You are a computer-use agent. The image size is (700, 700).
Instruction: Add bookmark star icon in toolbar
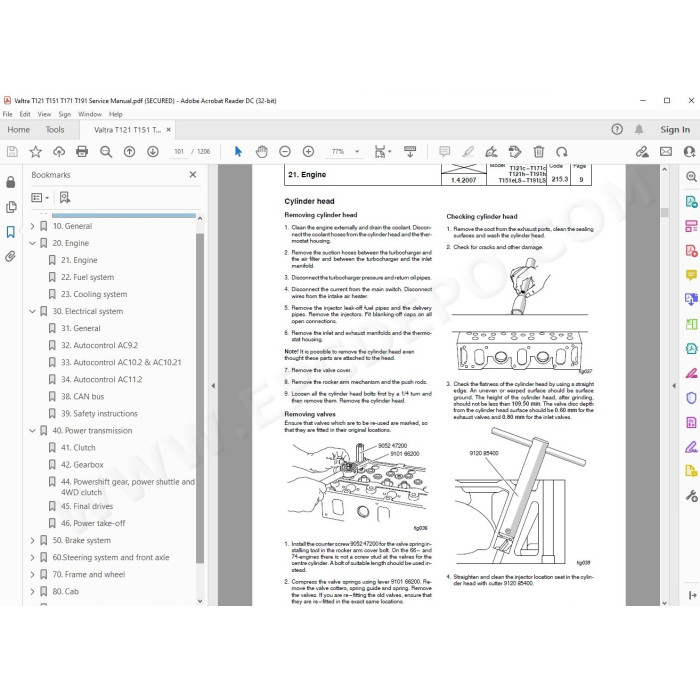click(36, 152)
